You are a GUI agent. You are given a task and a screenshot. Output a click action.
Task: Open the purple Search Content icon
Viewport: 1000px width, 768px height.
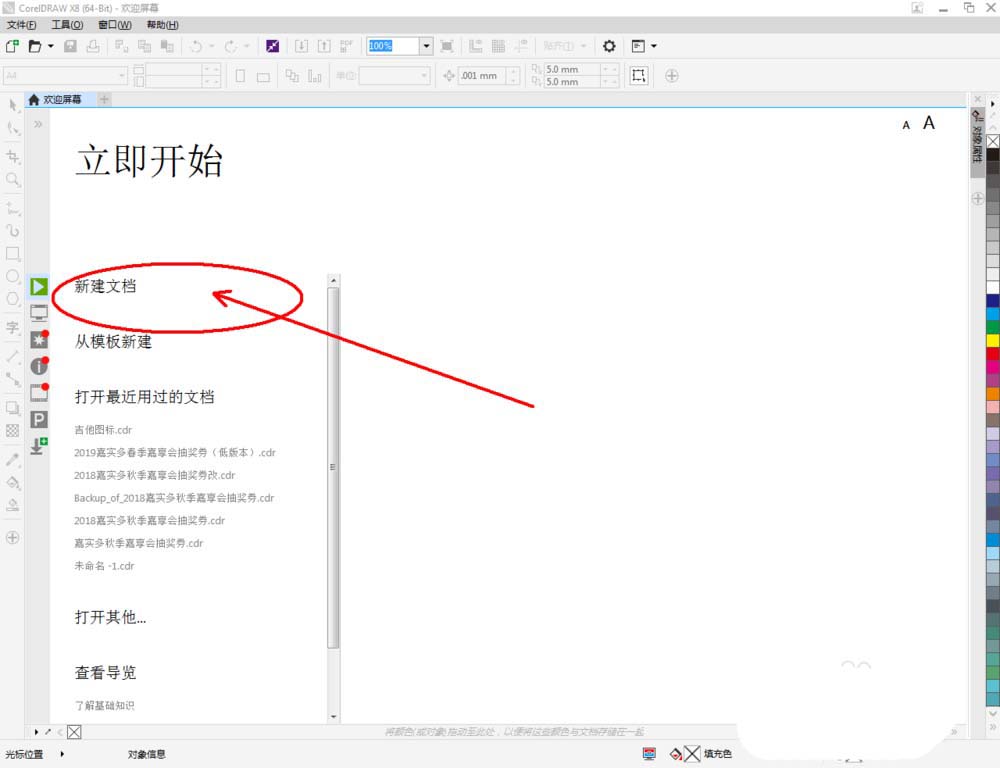click(272, 46)
